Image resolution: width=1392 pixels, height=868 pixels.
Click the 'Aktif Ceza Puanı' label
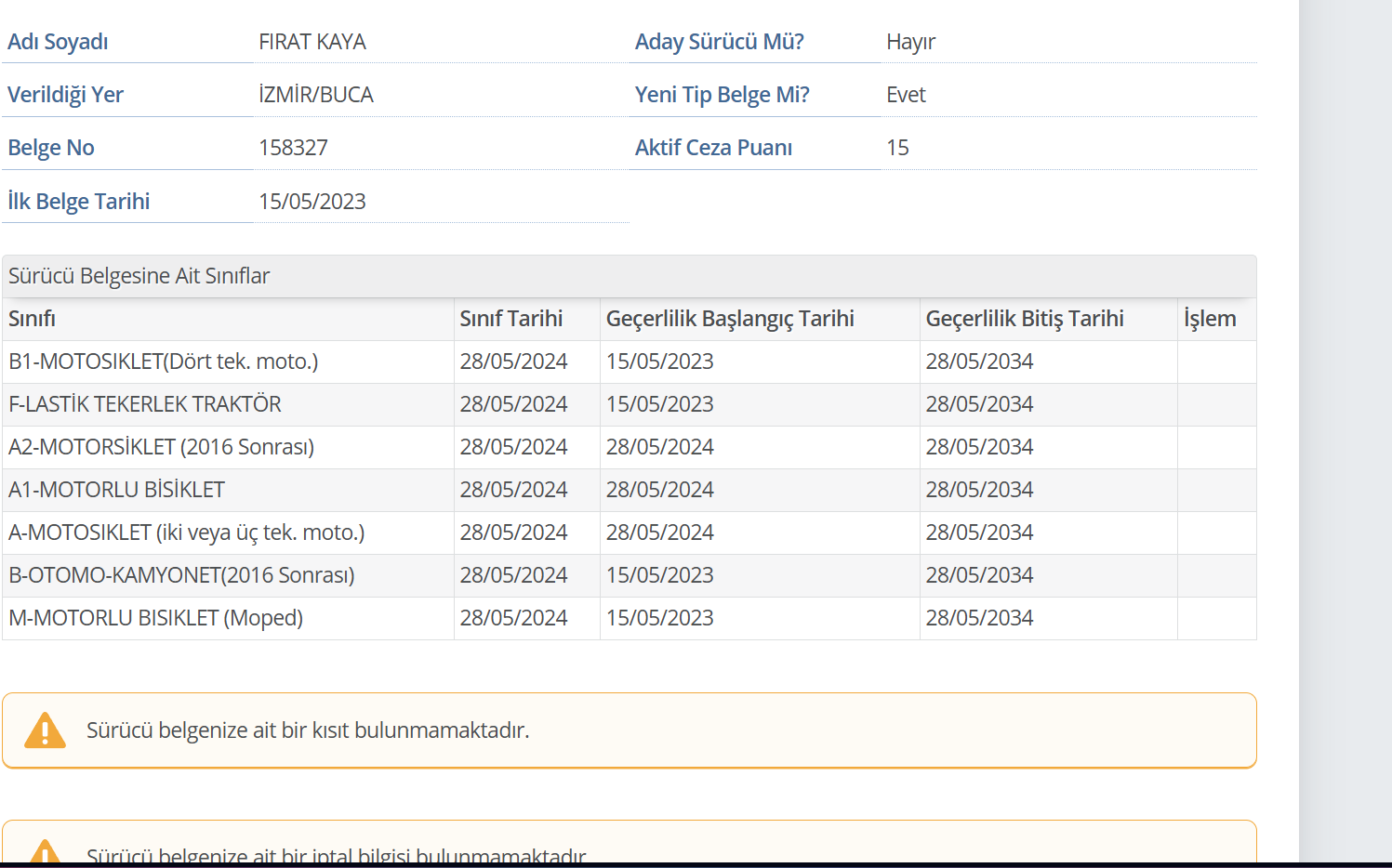tap(713, 148)
